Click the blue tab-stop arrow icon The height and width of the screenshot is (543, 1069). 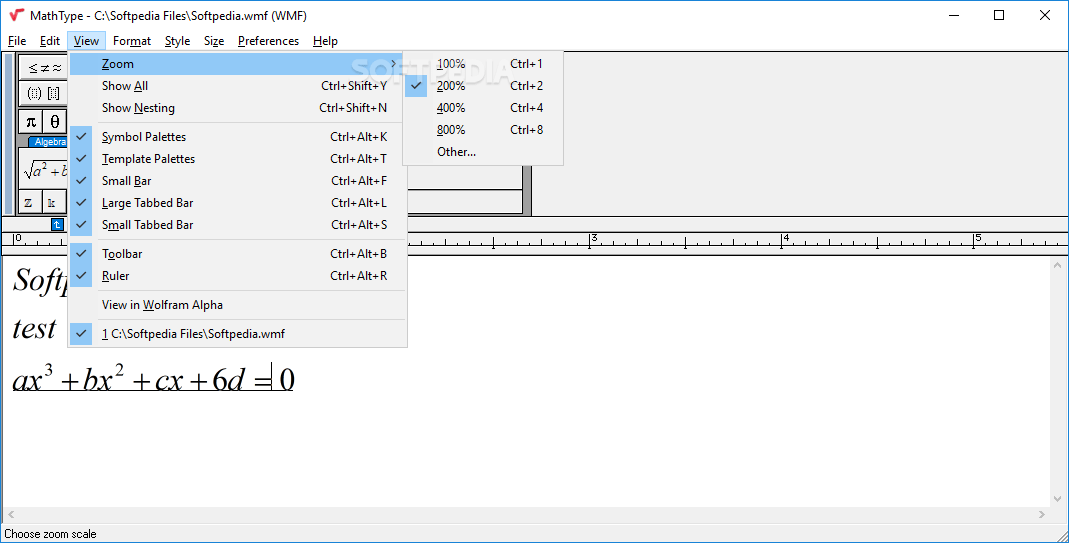pos(57,224)
